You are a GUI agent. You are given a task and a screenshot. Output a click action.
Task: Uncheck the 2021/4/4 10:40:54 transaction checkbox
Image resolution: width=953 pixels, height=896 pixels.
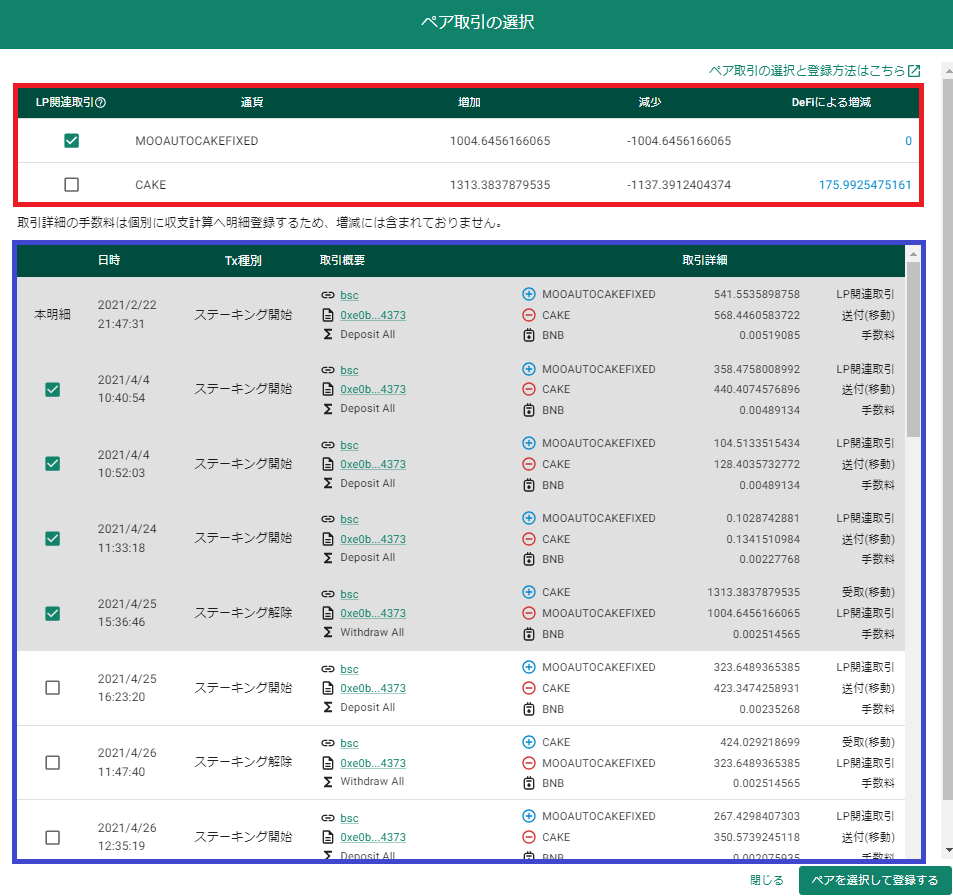tap(53, 389)
